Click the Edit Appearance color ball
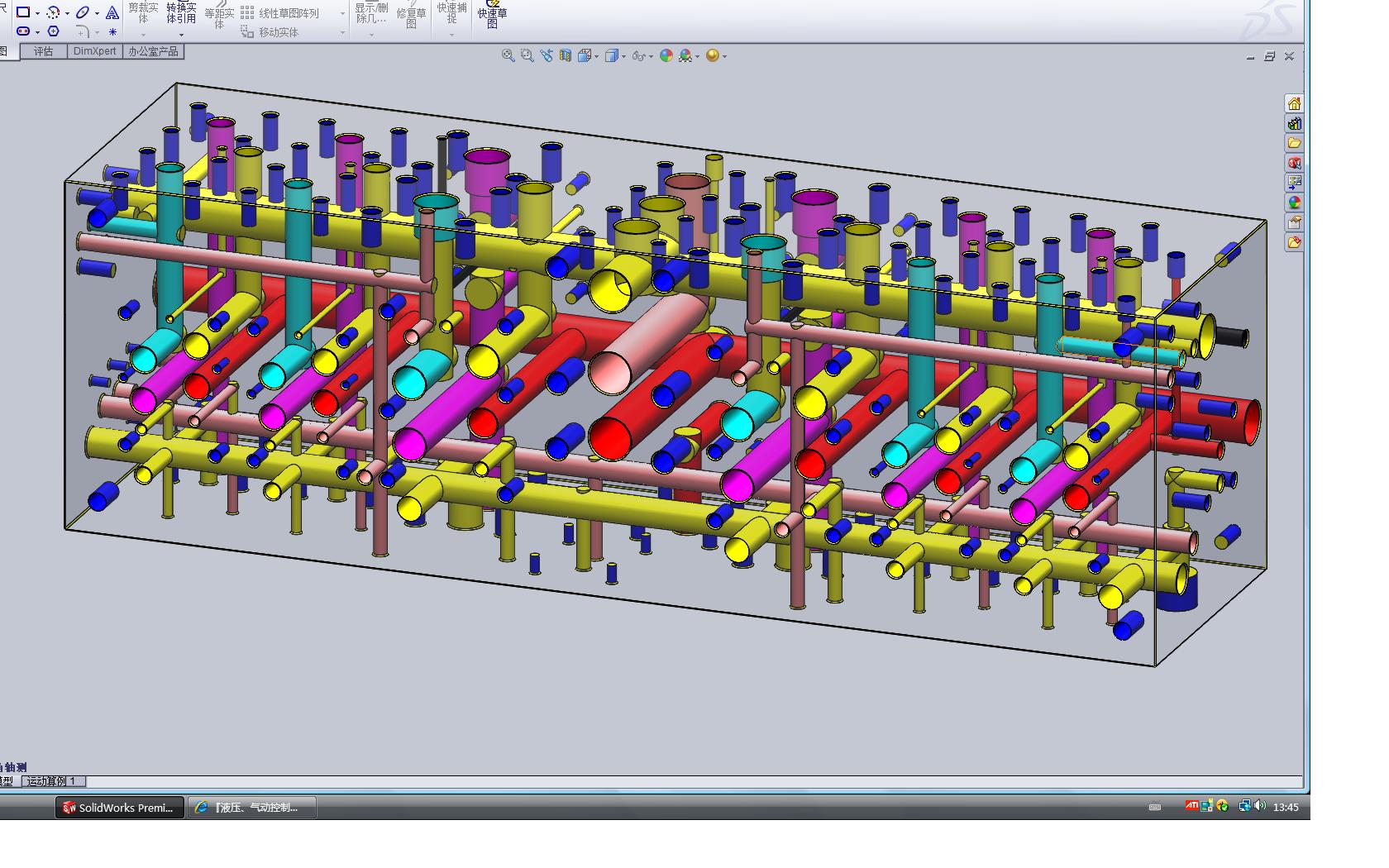The height and width of the screenshot is (868, 1389). pyautogui.click(x=666, y=55)
